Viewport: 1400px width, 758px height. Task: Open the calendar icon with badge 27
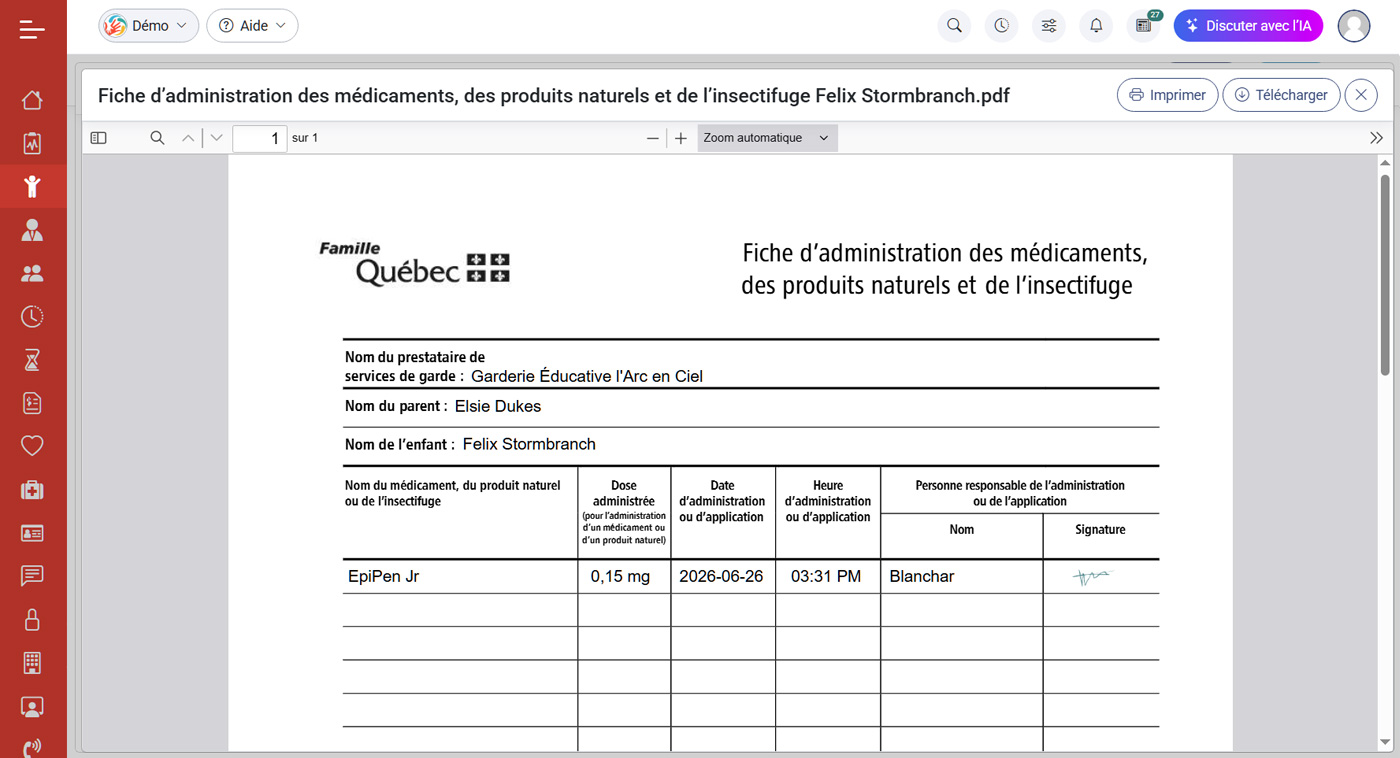tap(1143, 26)
